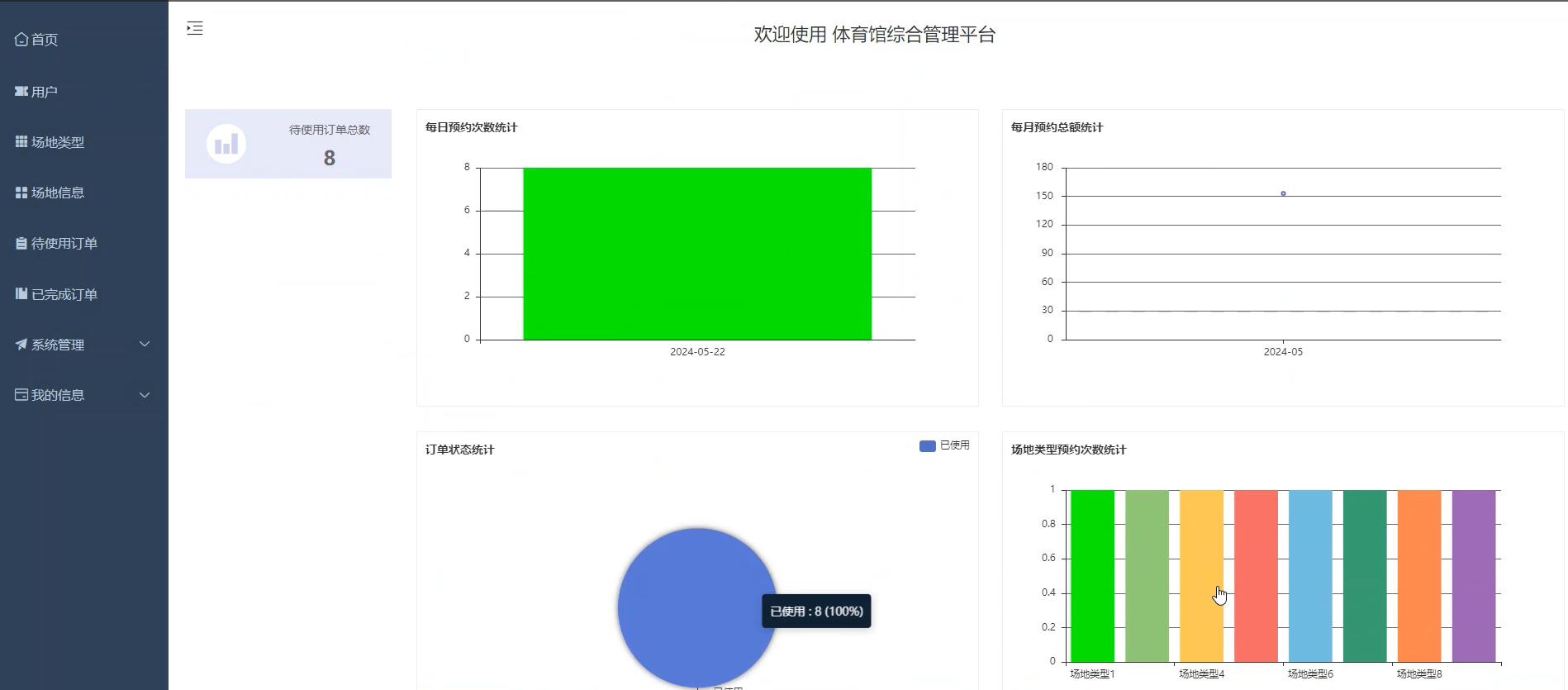Click the 每日预约次数统计 chart title
This screenshot has width=1568, height=690.
click(x=472, y=127)
